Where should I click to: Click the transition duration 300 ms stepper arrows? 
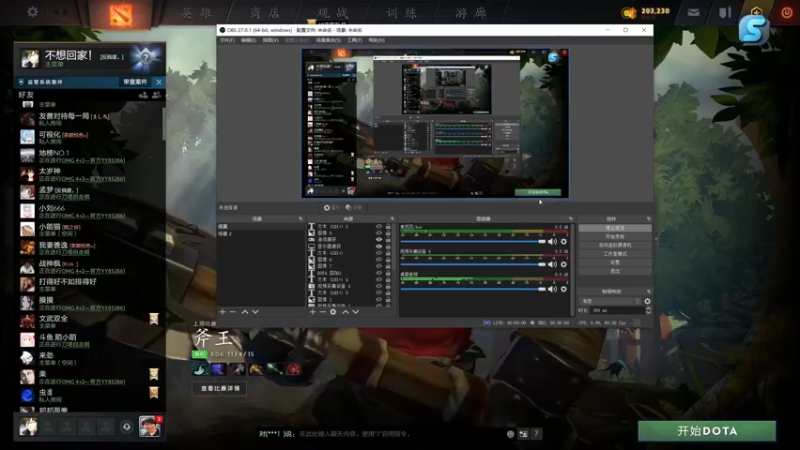tap(648, 310)
